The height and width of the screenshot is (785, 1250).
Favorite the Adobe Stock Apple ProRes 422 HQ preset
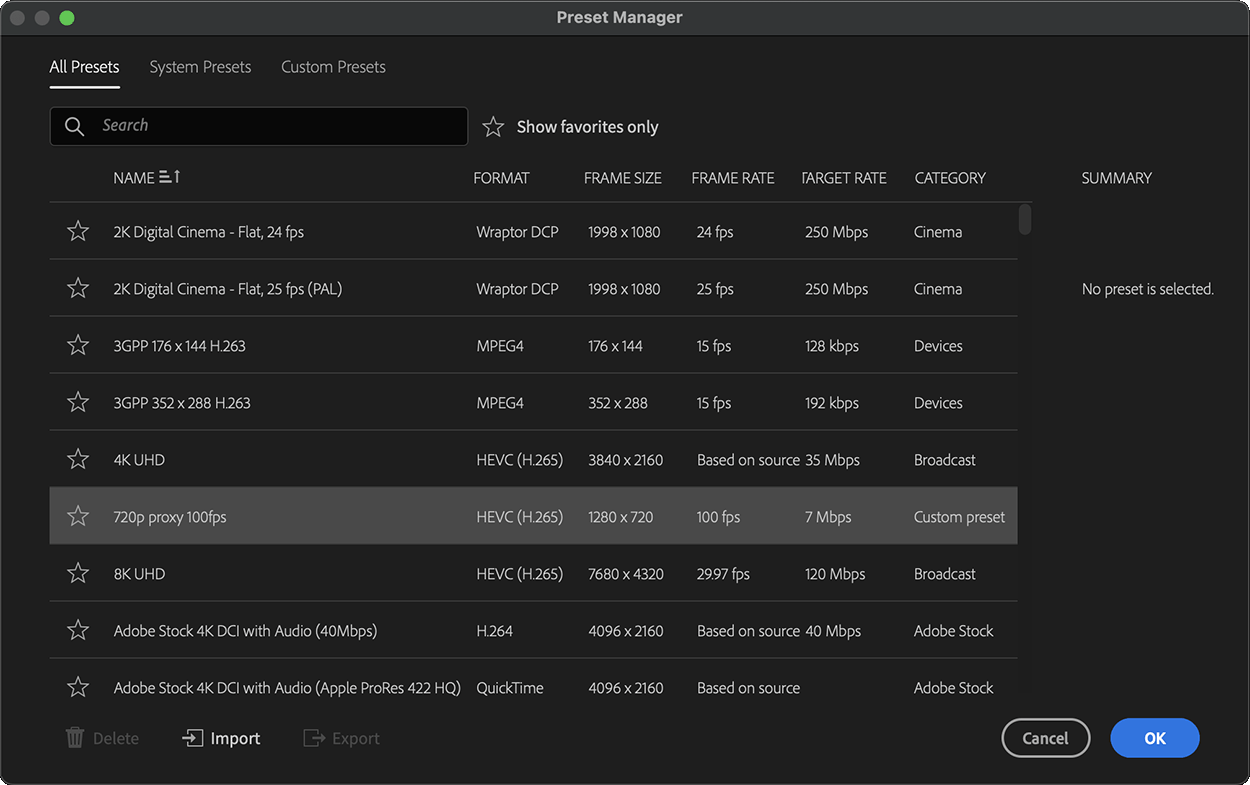tap(78, 687)
